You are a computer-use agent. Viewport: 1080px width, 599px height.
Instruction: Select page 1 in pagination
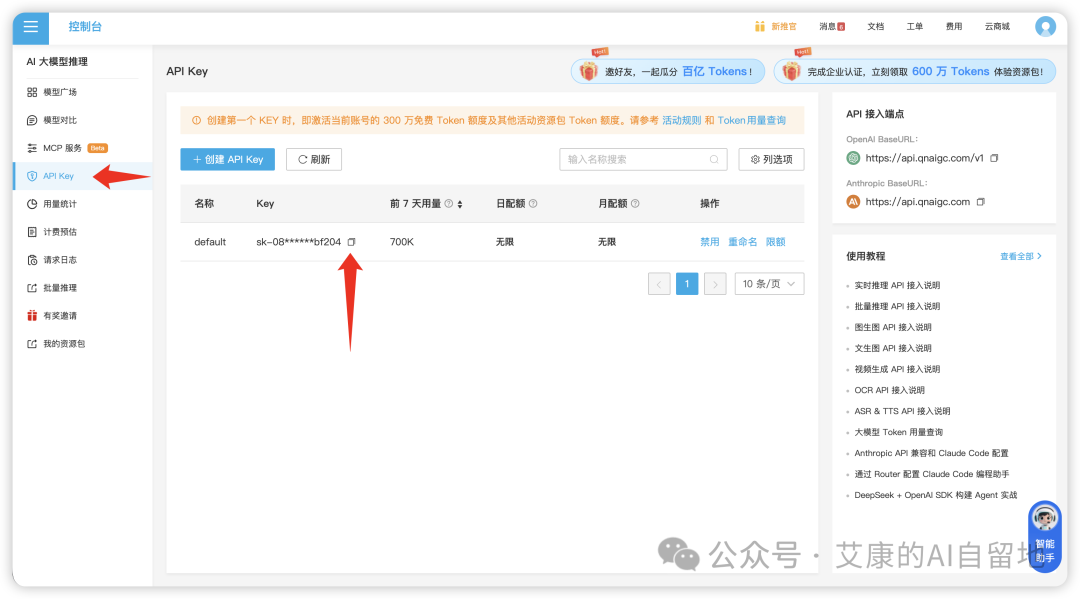coord(687,284)
